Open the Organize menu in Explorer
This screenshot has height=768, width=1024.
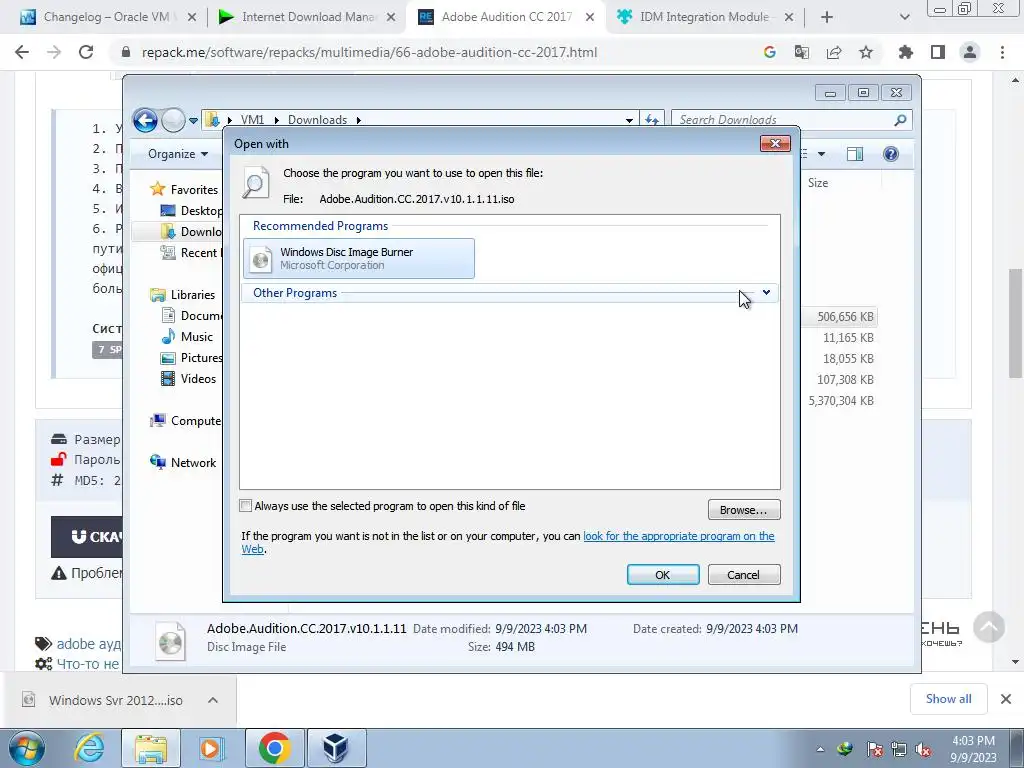(178, 154)
